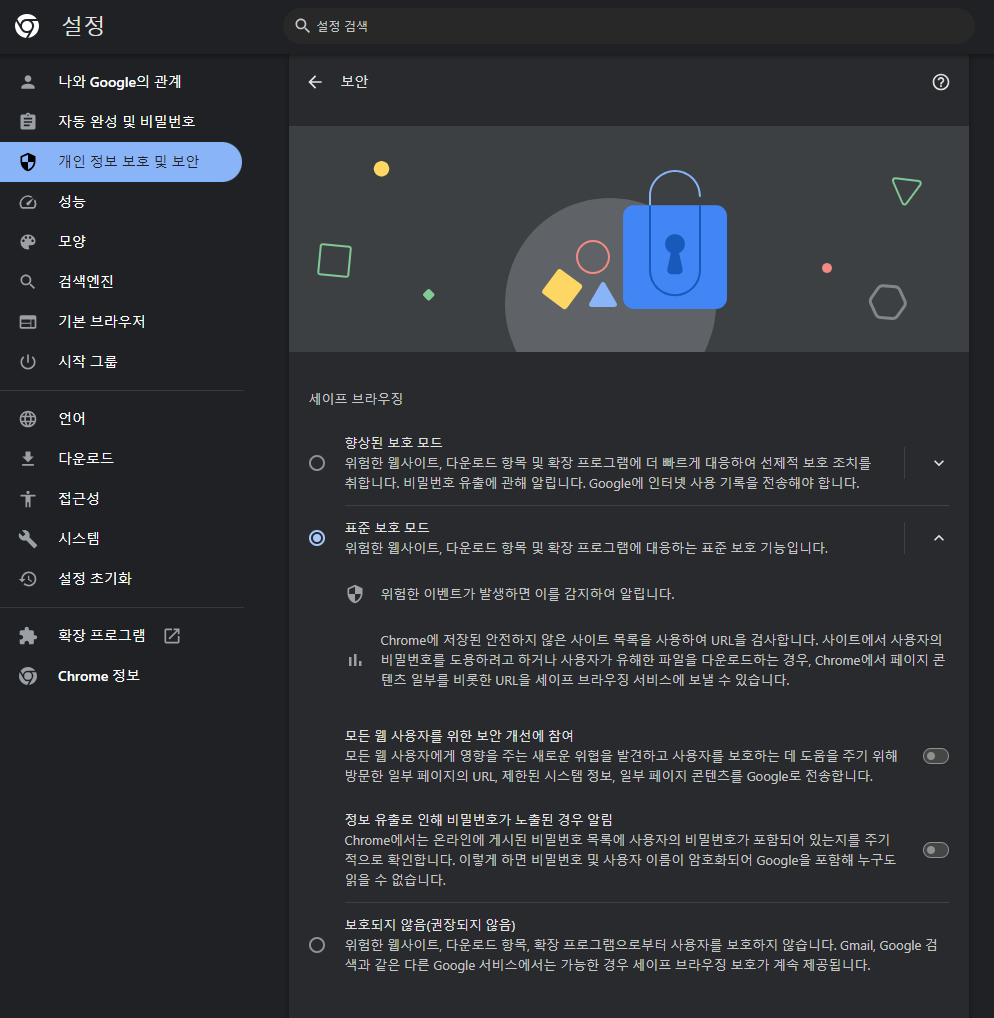Click the 향상된 보호 모드 heading text
Image resolution: width=994 pixels, height=1018 pixels.
[393, 443]
